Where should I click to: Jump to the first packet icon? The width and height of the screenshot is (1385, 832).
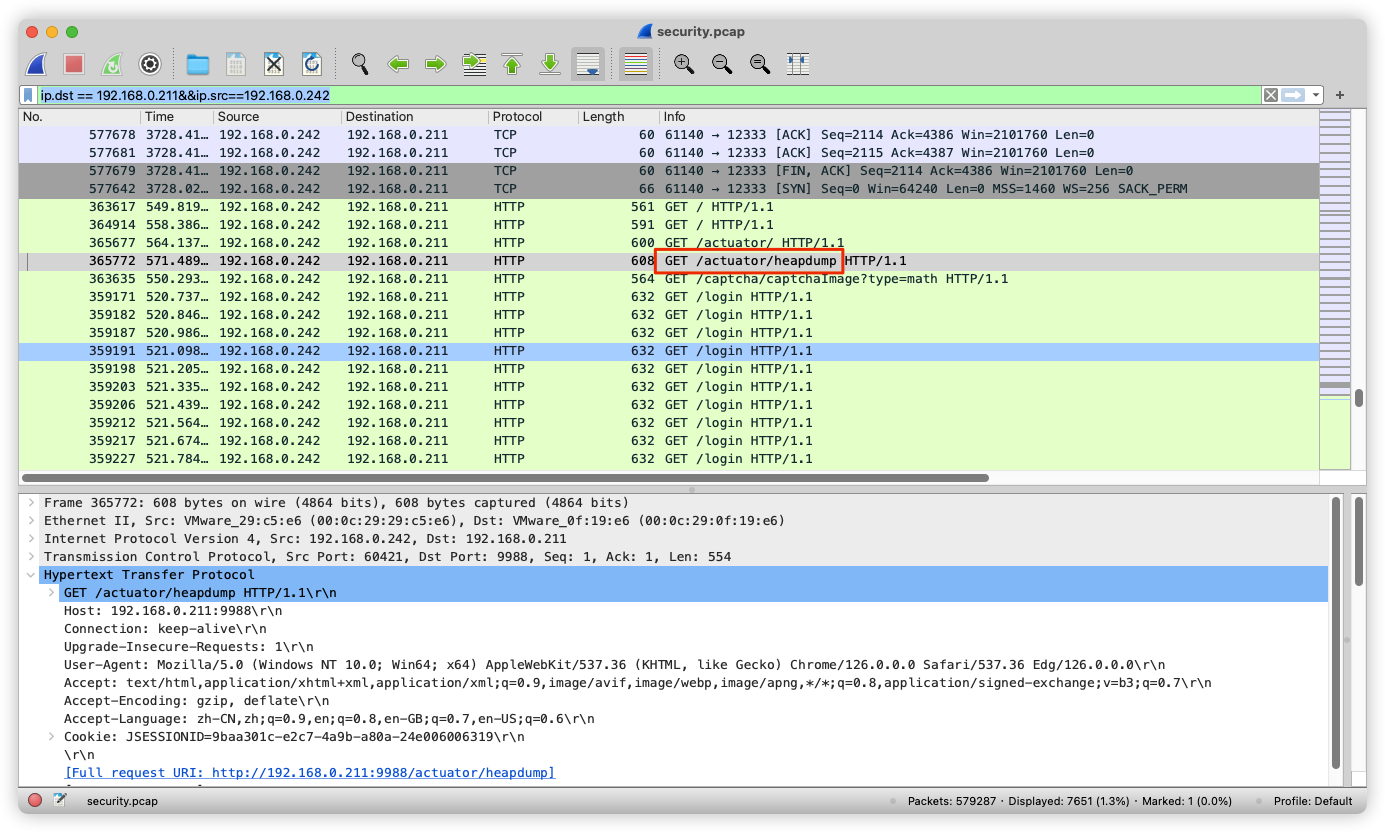coord(512,65)
